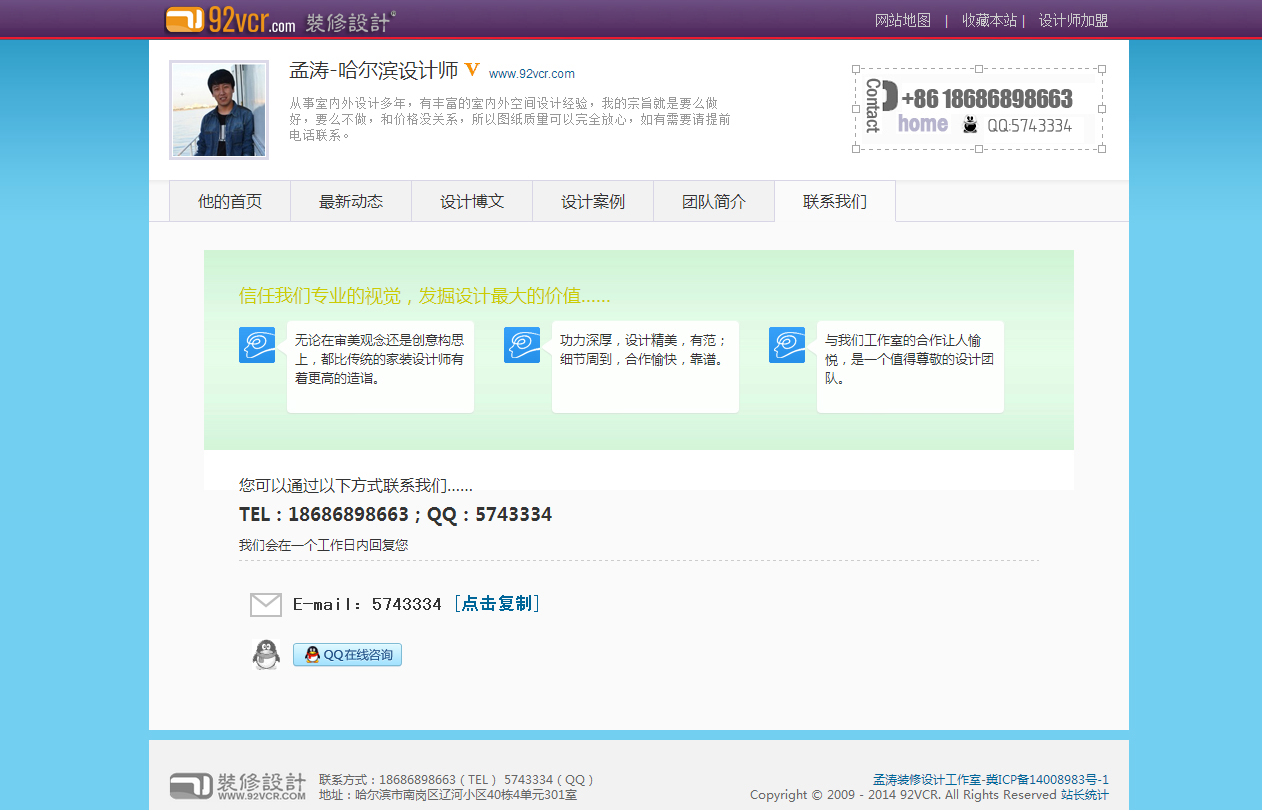Click the orange V verified badge

click(472, 71)
